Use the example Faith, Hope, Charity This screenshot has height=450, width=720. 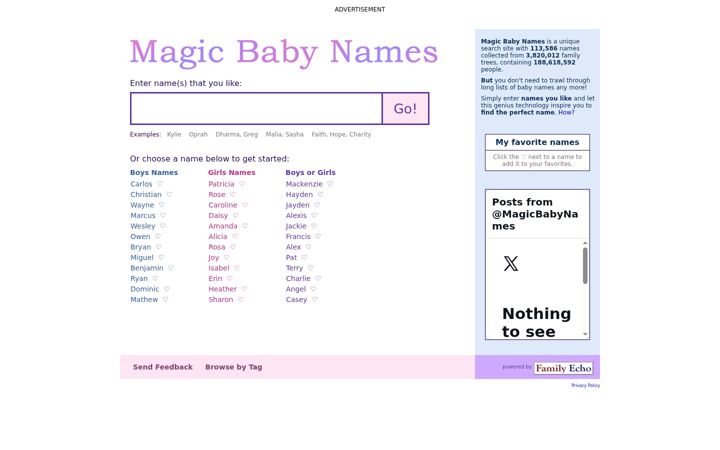point(341,135)
